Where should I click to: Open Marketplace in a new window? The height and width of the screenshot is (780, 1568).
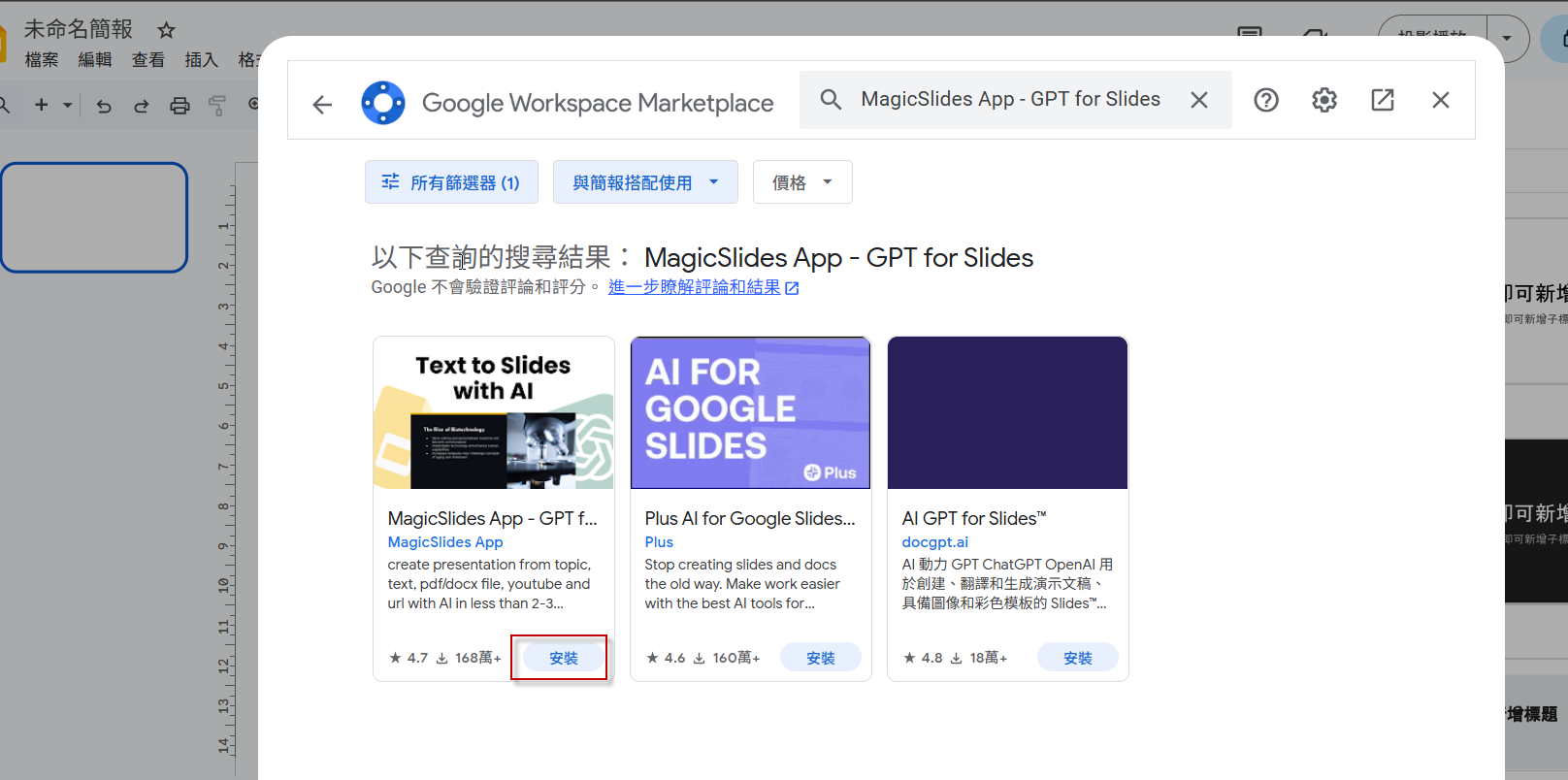1383,100
